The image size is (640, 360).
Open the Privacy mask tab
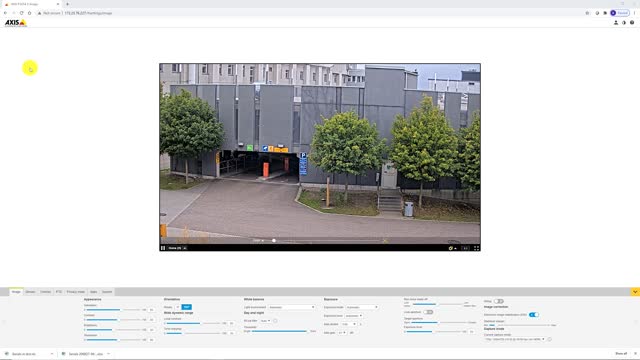[x=76, y=292]
